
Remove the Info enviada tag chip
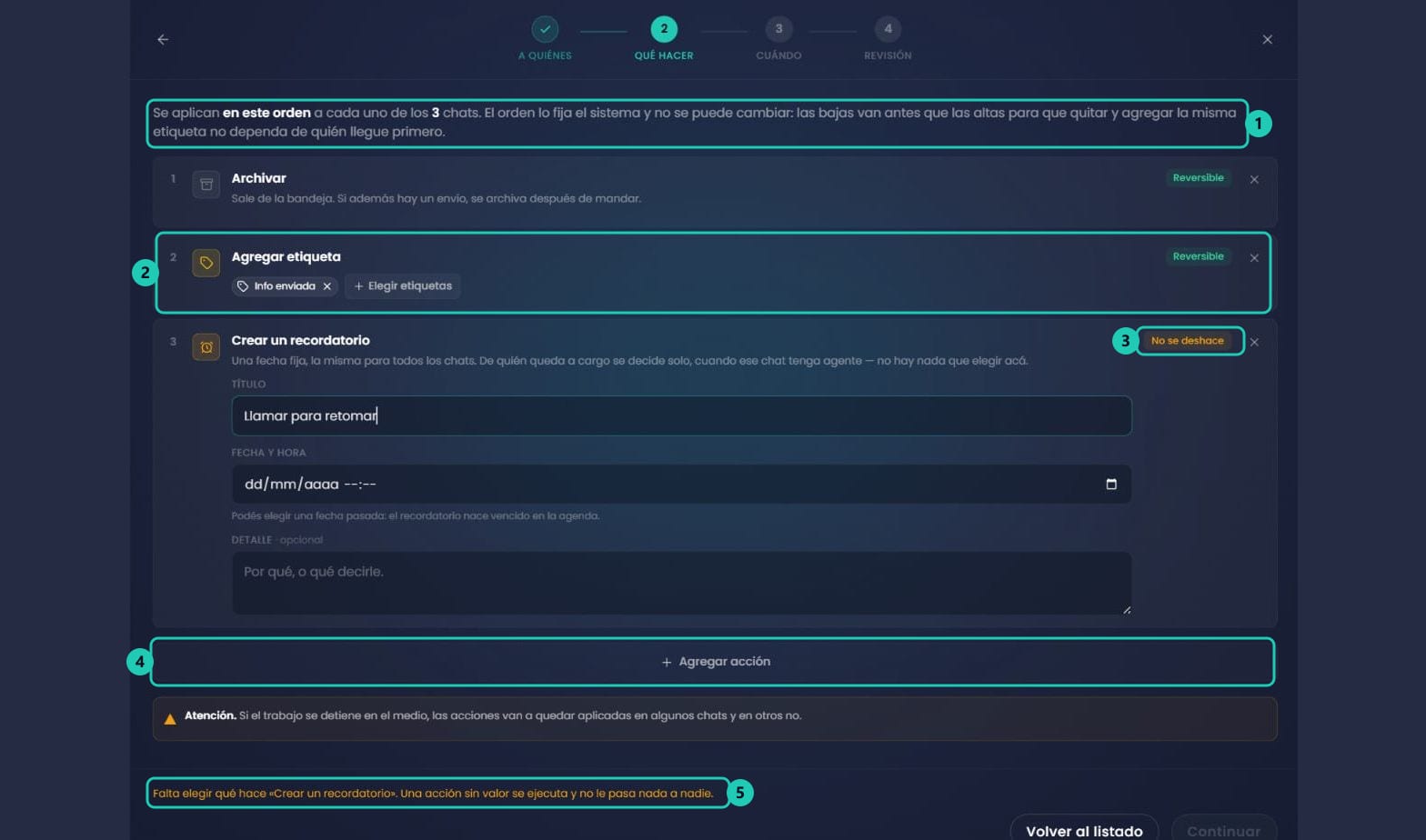[x=327, y=286]
